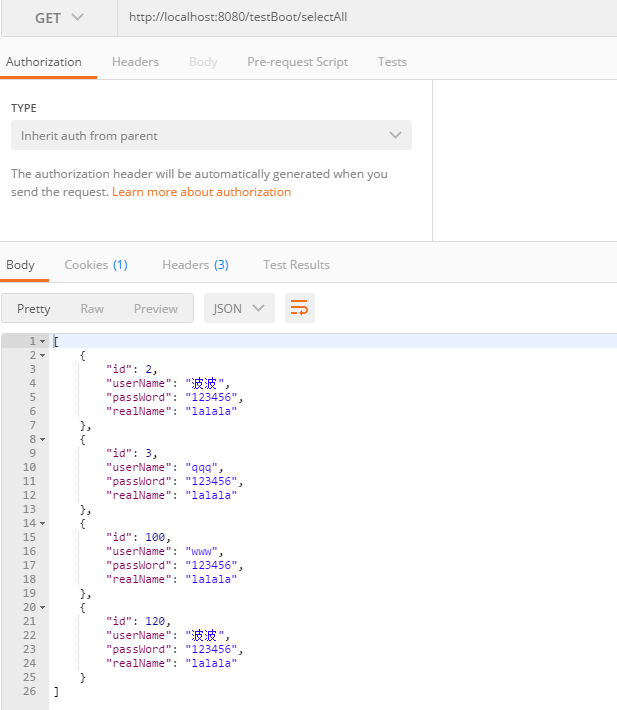Screen dimensions: 617x710
Task: Select the Authorization tab
Action: [x=44, y=62]
